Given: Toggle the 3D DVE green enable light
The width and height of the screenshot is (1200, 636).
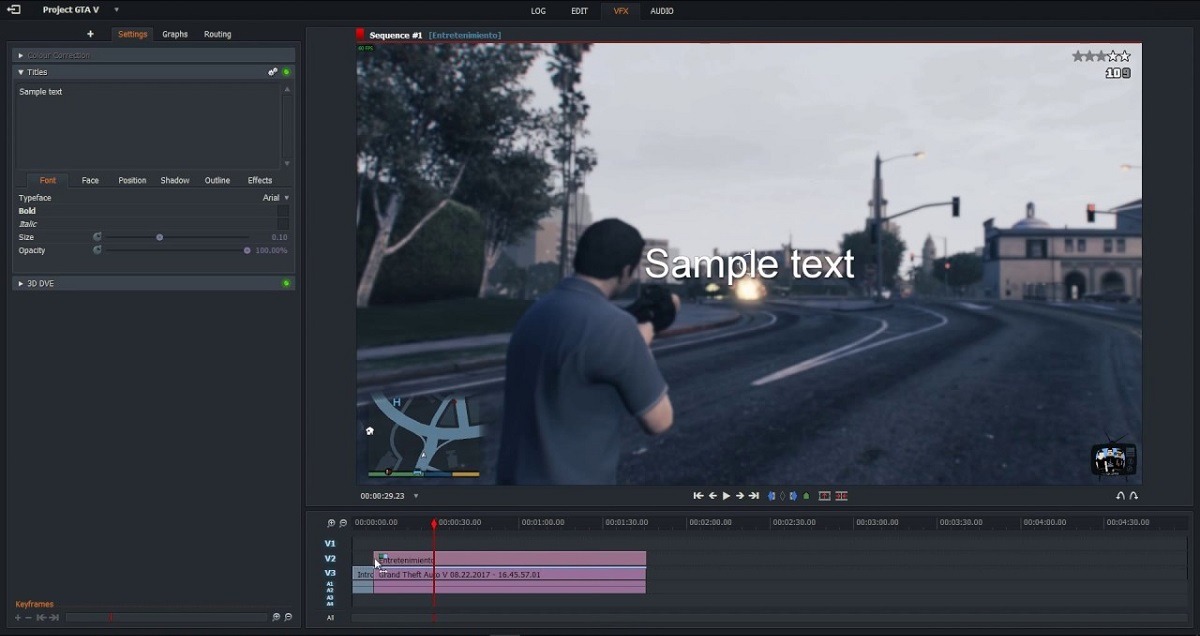Looking at the screenshot, I should click(286, 283).
